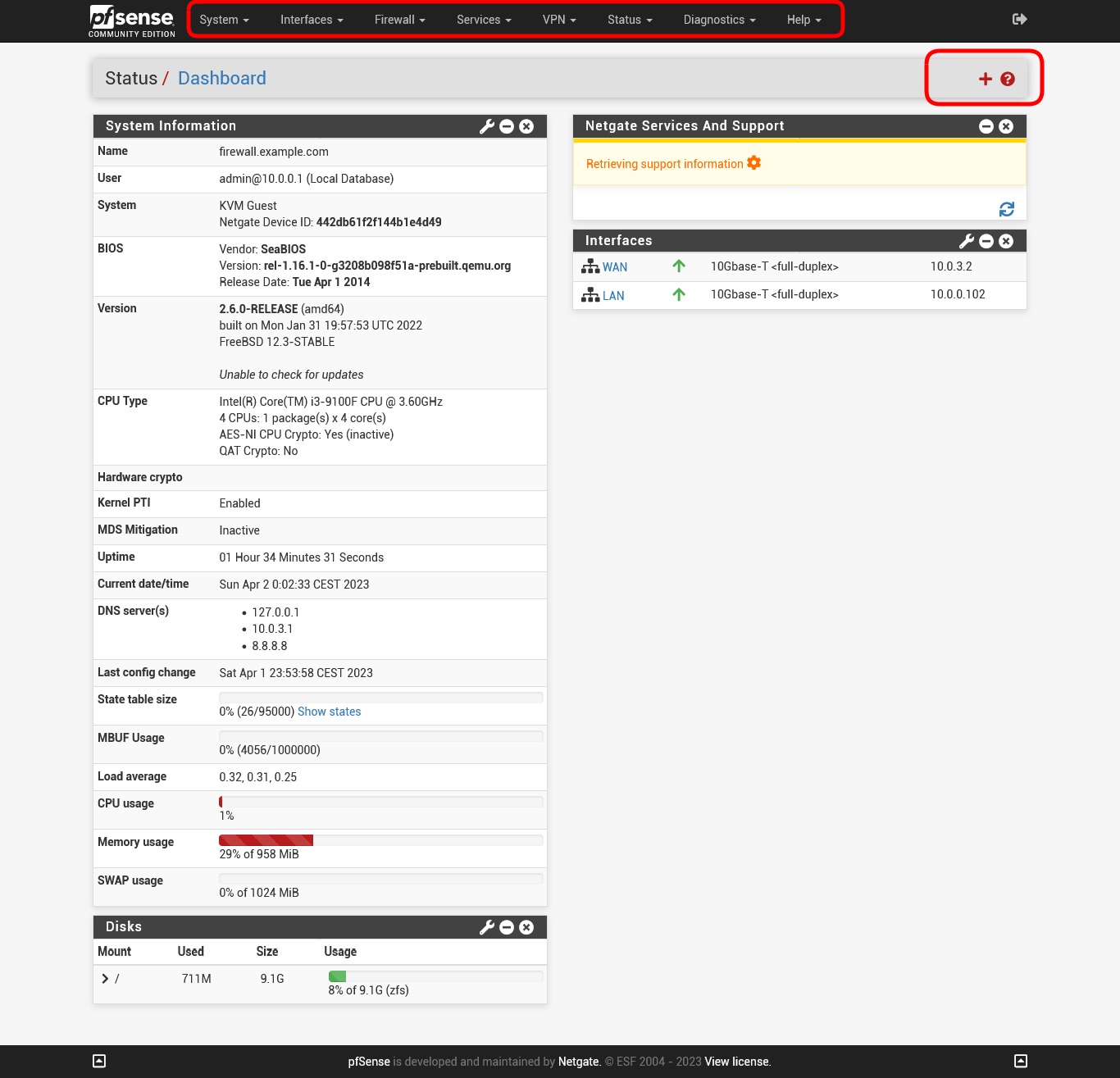Expand the root mount row chevron
The width and height of the screenshot is (1120, 1078).
[105, 979]
